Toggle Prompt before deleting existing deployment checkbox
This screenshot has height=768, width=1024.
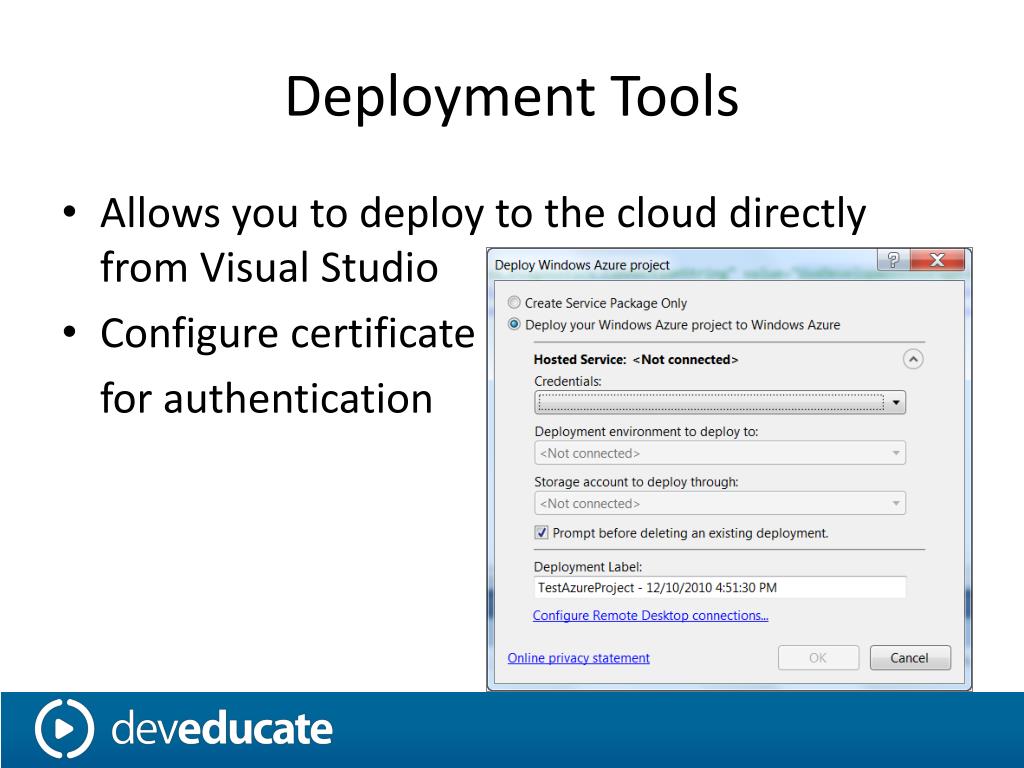[542, 533]
